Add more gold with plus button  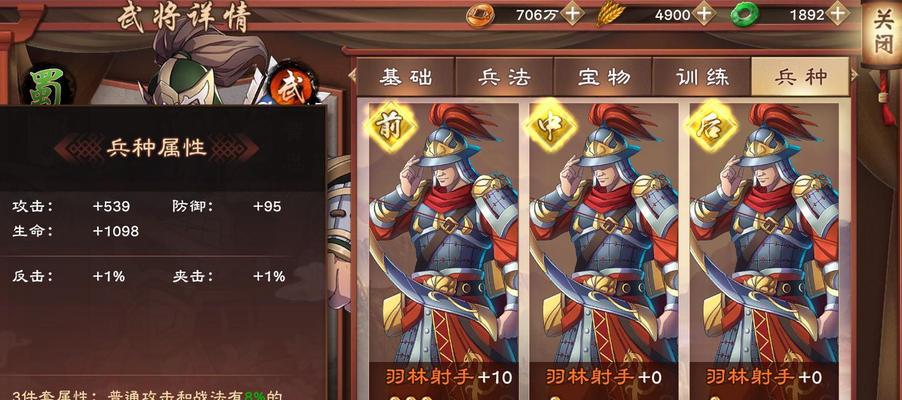tap(572, 14)
